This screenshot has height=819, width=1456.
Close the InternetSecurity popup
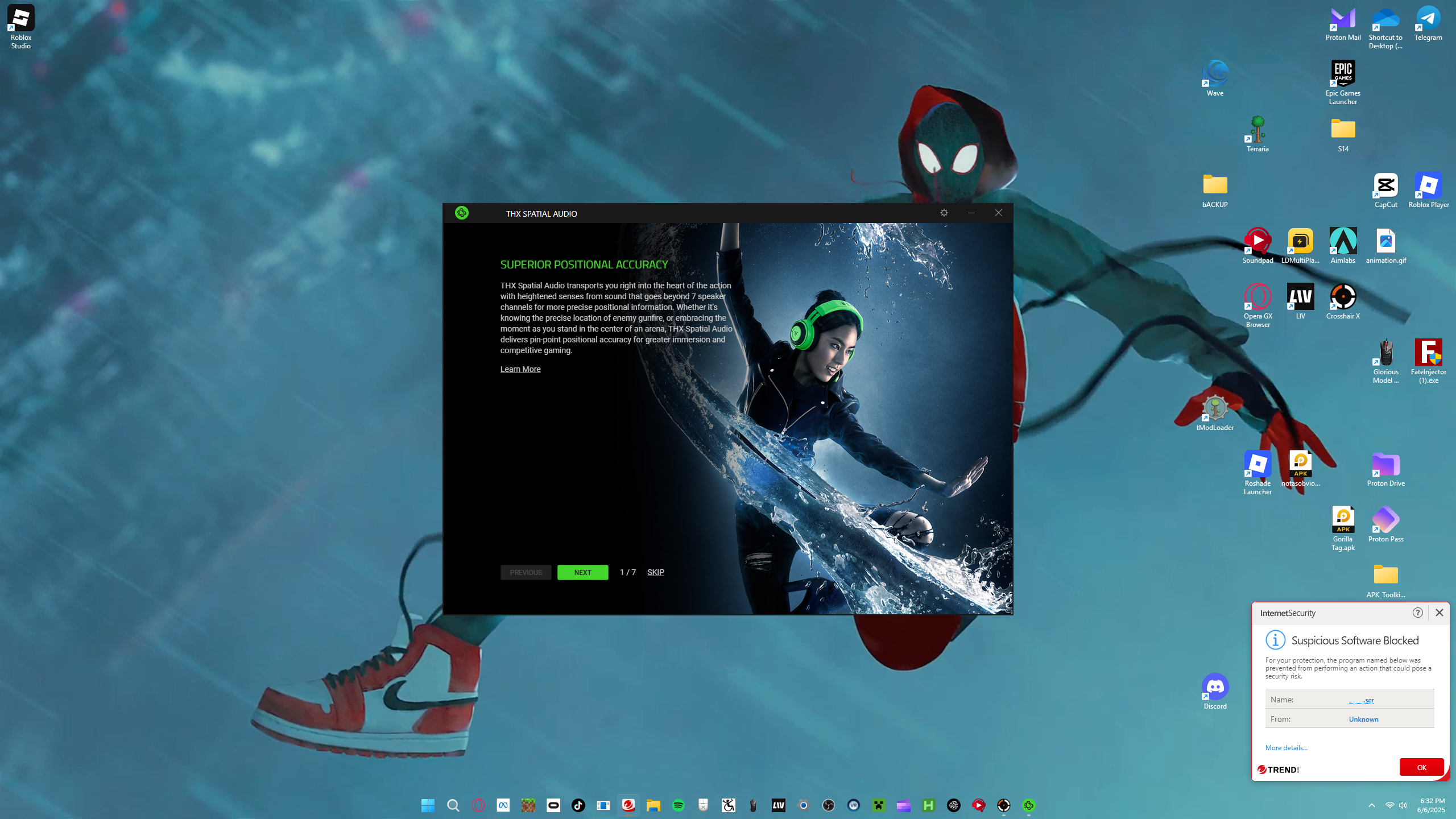tap(1439, 613)
